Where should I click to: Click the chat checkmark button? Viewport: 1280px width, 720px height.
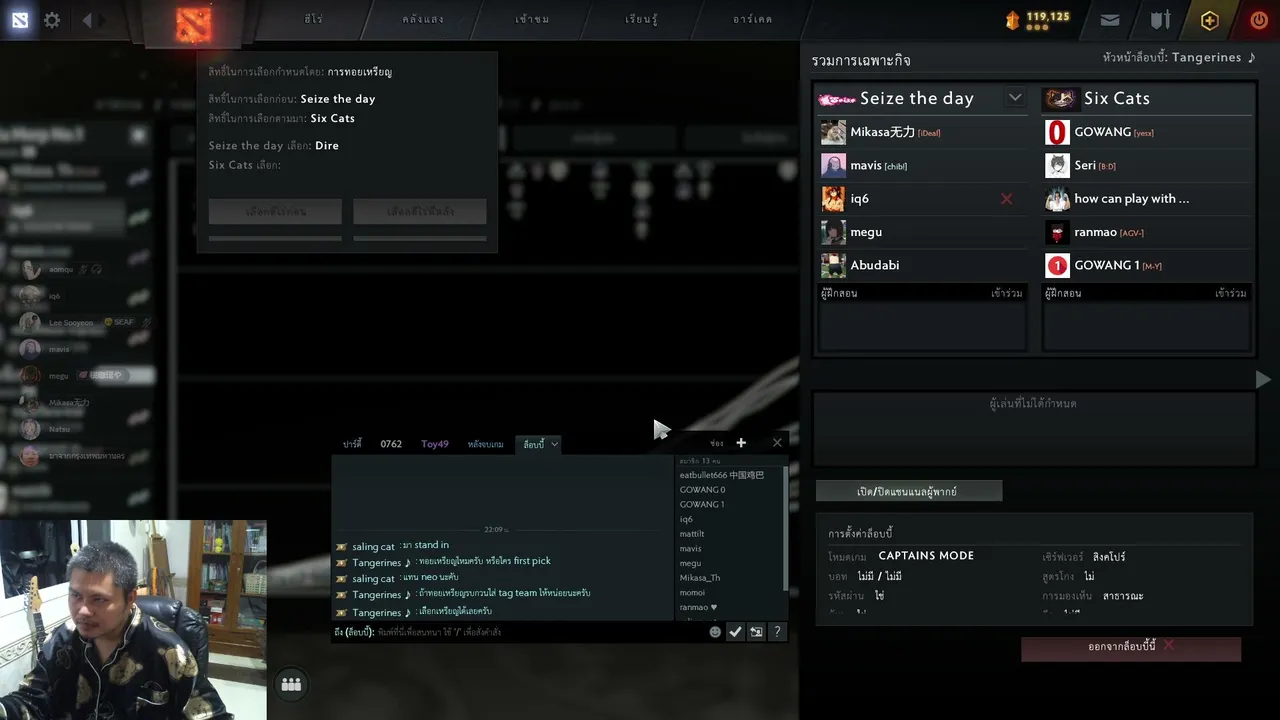735,632
